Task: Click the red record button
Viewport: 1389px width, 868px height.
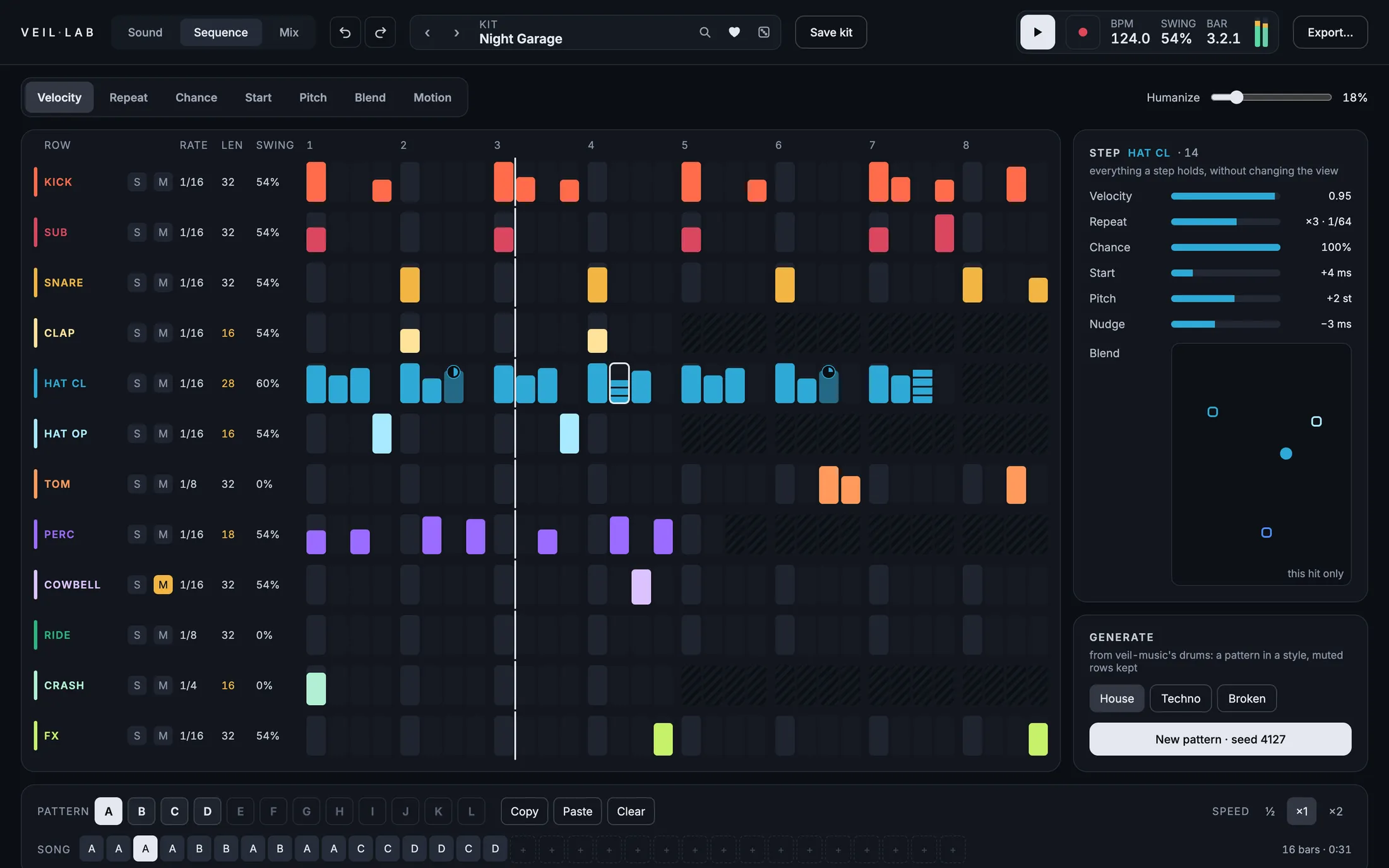Action: [1083, 32]
